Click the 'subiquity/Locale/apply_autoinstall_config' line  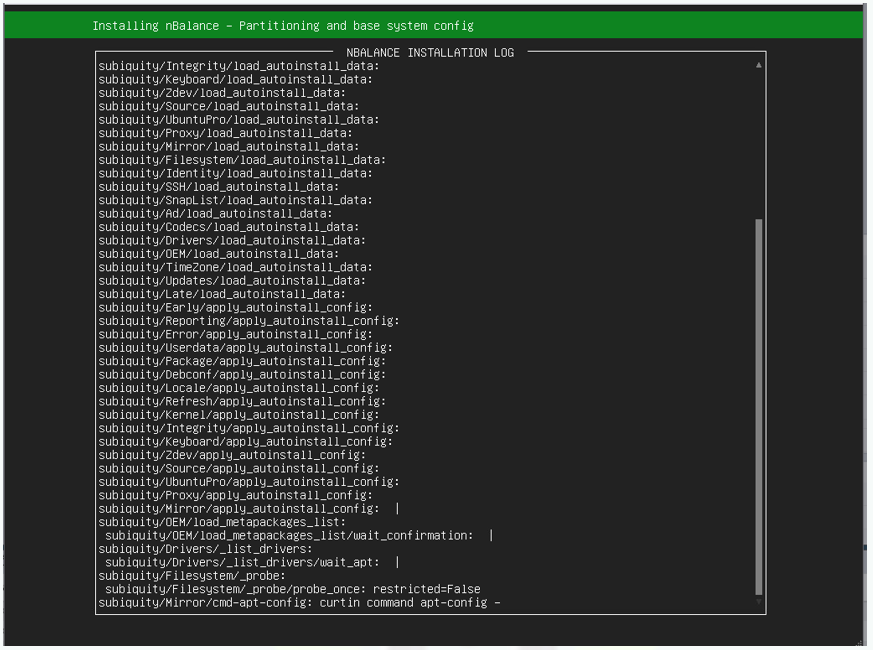click(238, 388)
